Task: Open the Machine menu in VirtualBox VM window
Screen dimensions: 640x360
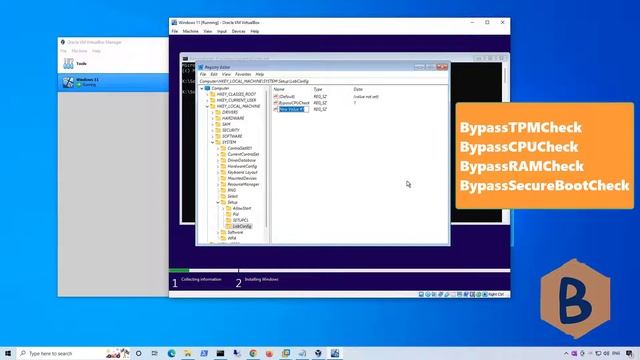Action: (190, 31)
